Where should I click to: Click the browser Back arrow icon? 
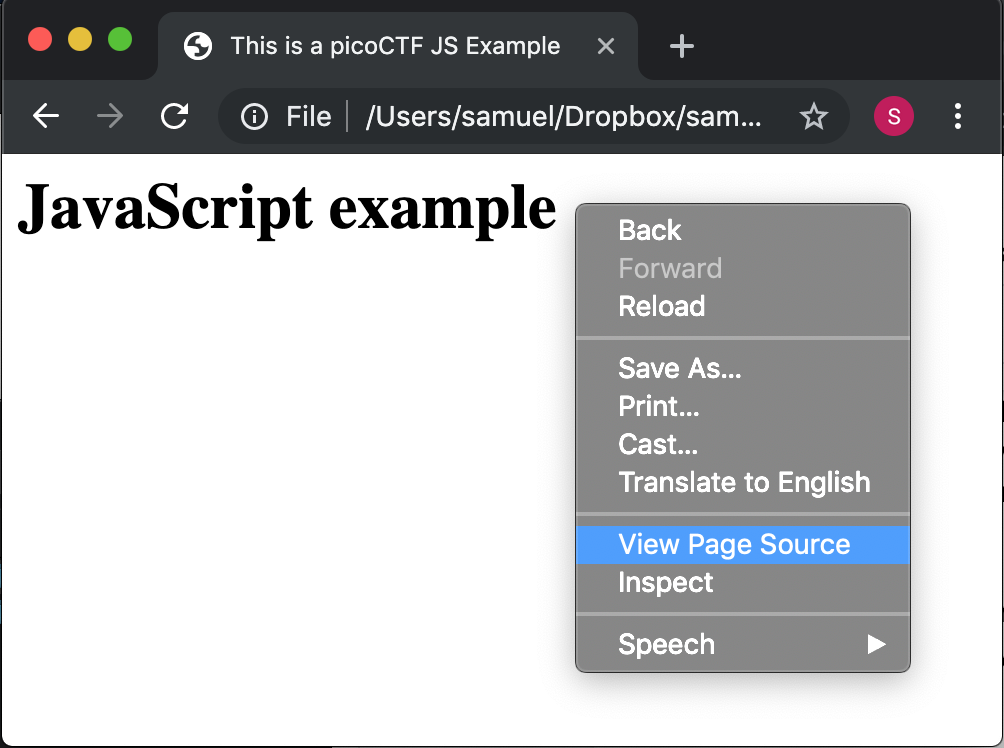tap(46, 117)
